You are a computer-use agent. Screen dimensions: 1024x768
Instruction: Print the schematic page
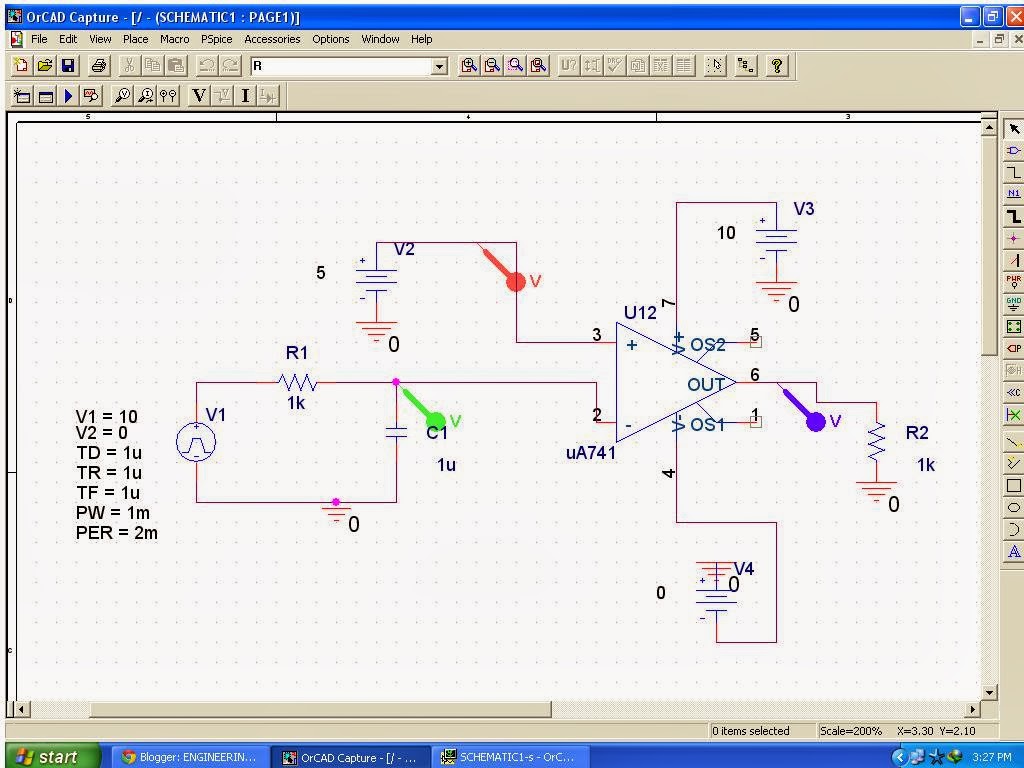(99, 65)
